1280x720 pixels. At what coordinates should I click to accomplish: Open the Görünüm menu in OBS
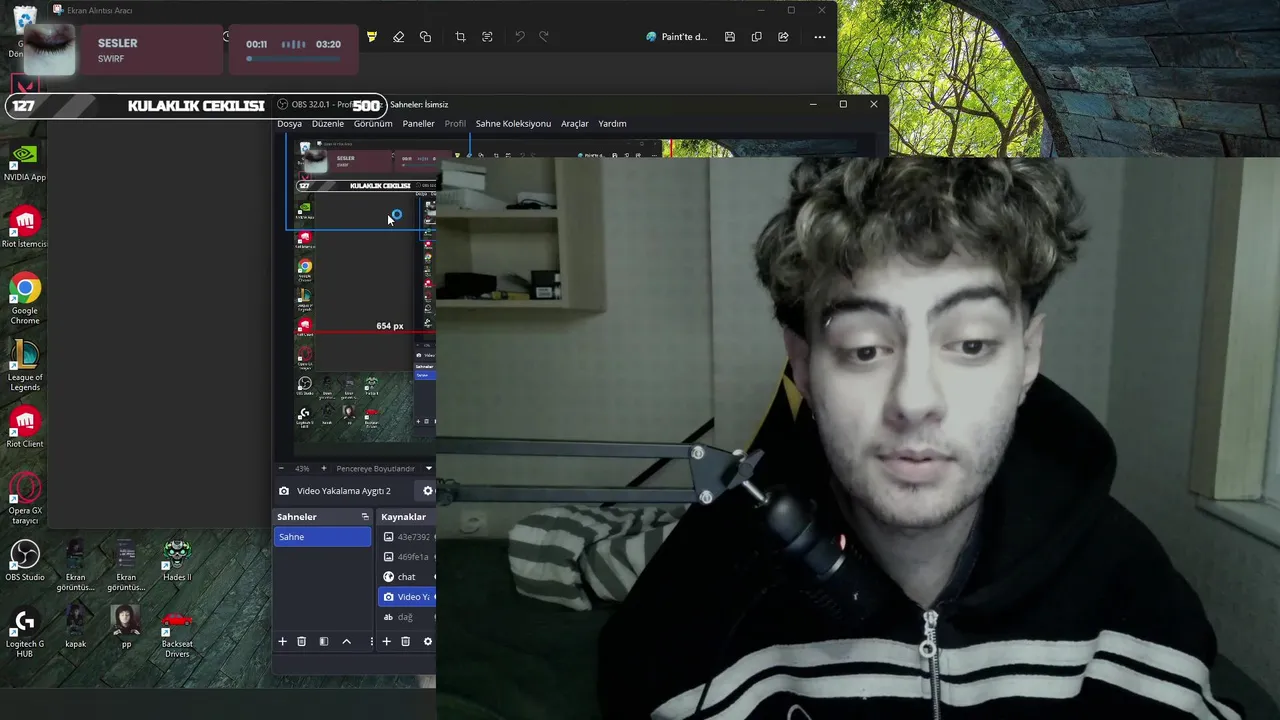(x=373, y=124)
